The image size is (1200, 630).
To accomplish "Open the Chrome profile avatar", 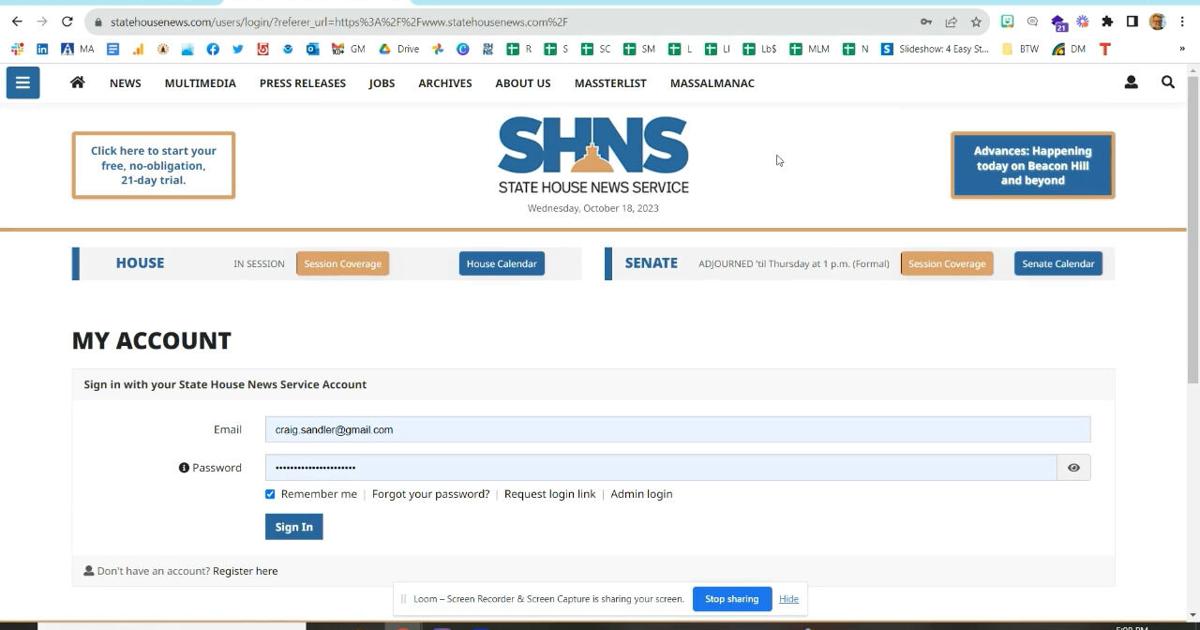I will point(1158,22).
